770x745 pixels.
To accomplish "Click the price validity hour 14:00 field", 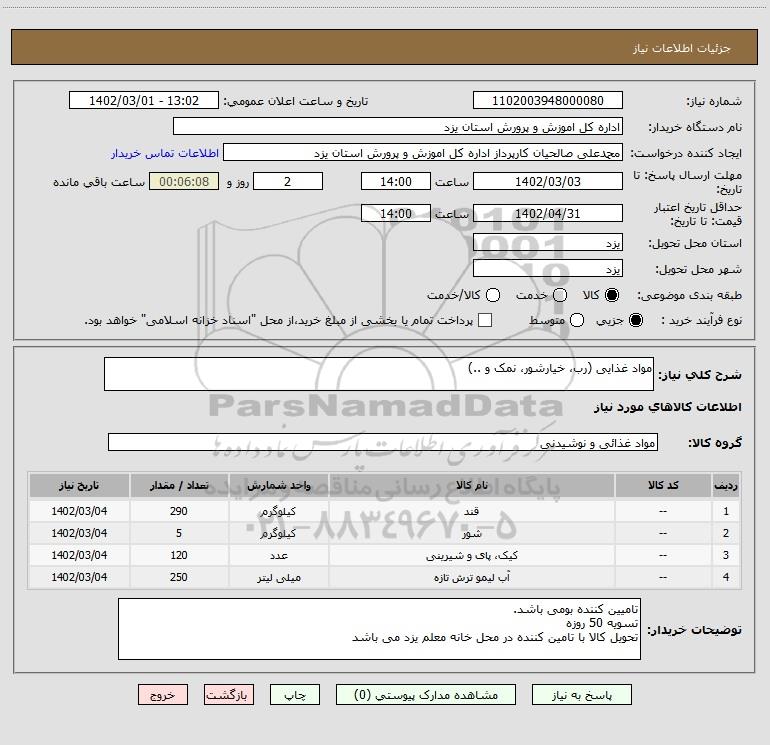I will pos(396,213).
